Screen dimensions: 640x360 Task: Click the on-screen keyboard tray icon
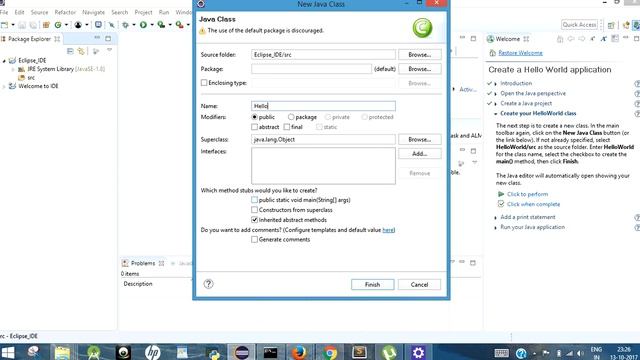[x=501, y=353]
